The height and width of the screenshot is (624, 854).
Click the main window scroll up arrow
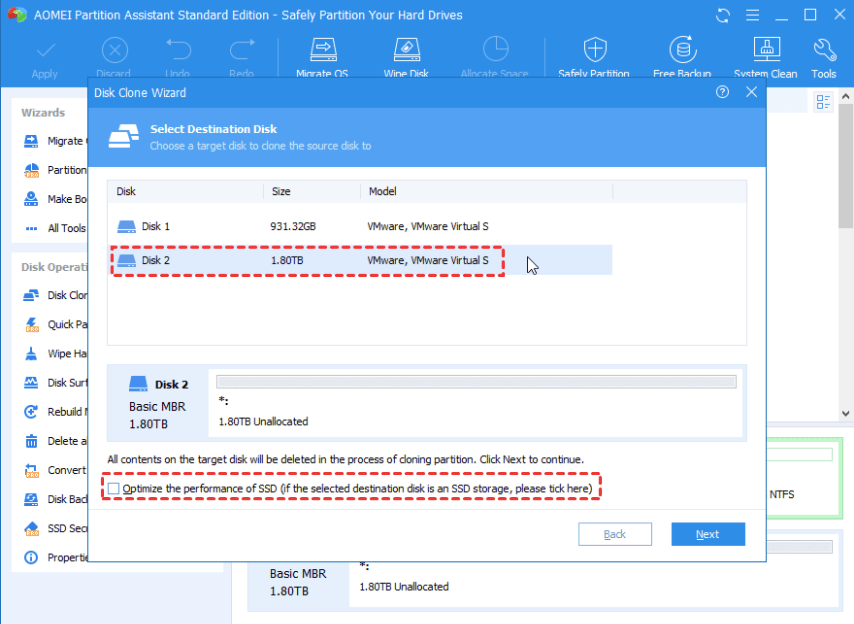[845, 96]
